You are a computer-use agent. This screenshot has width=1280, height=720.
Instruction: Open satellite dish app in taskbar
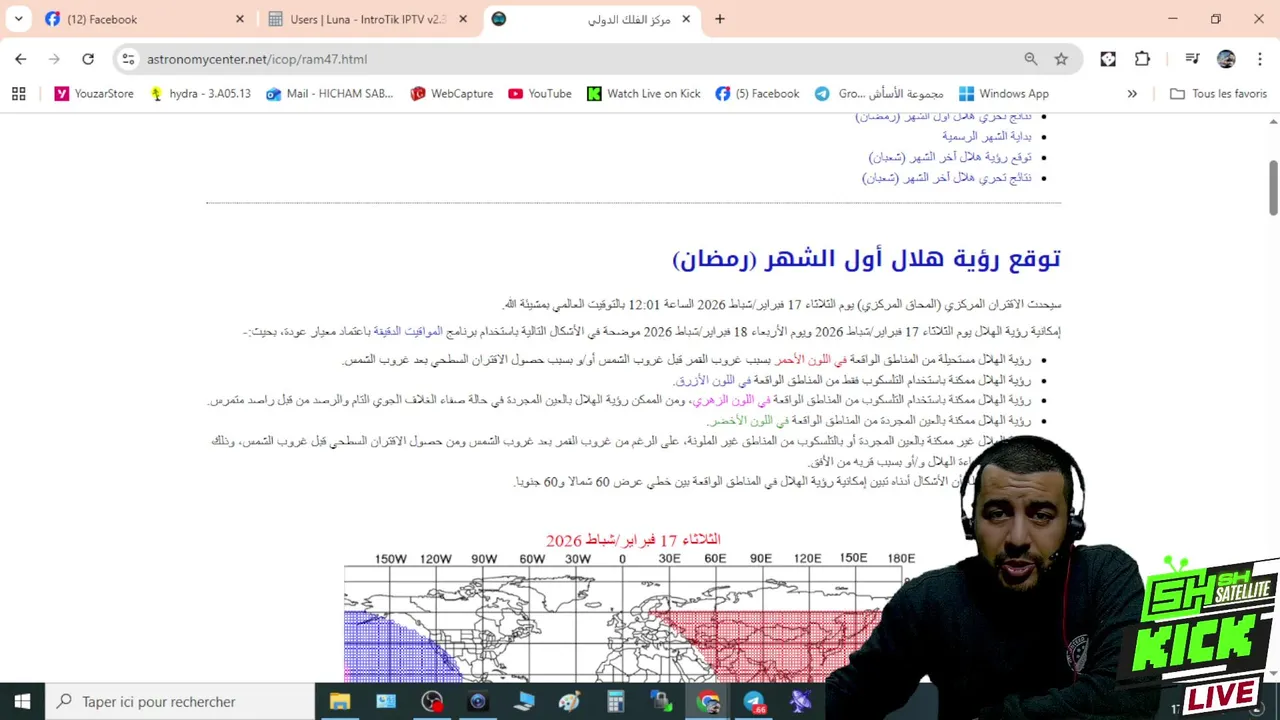[x=800, y=702]
